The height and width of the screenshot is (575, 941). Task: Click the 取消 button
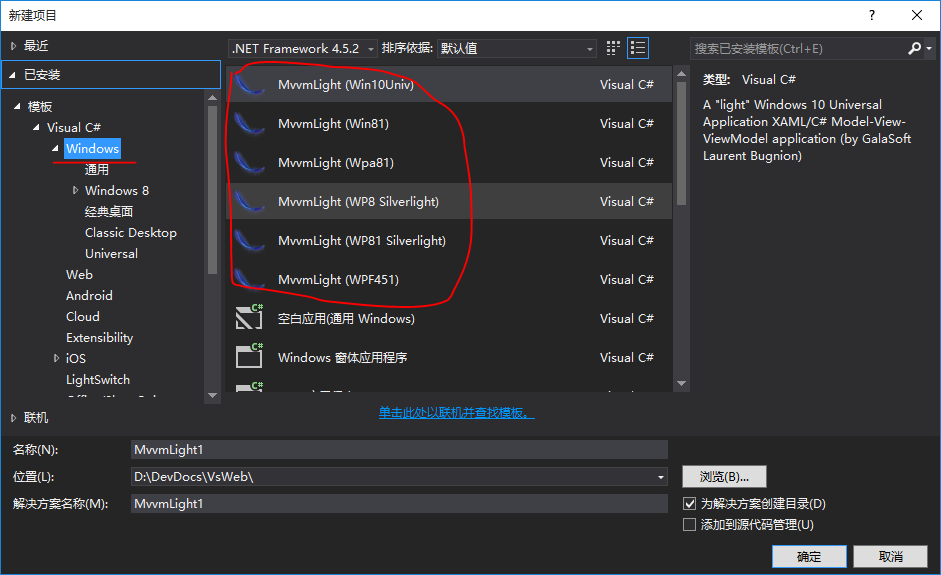click(890, 556)
